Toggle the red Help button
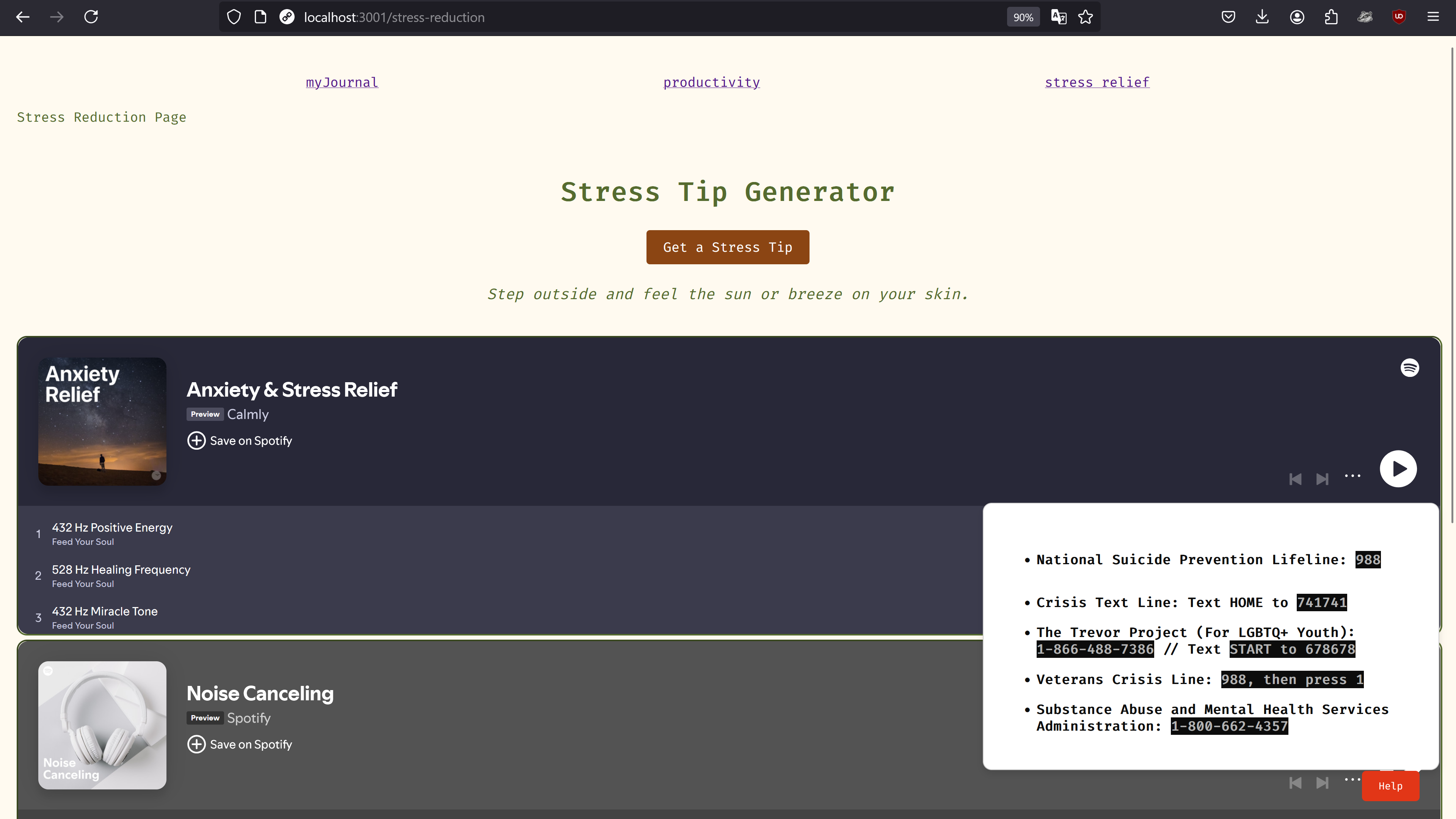Screen dimensions: 1456x819 (1390, 786)
